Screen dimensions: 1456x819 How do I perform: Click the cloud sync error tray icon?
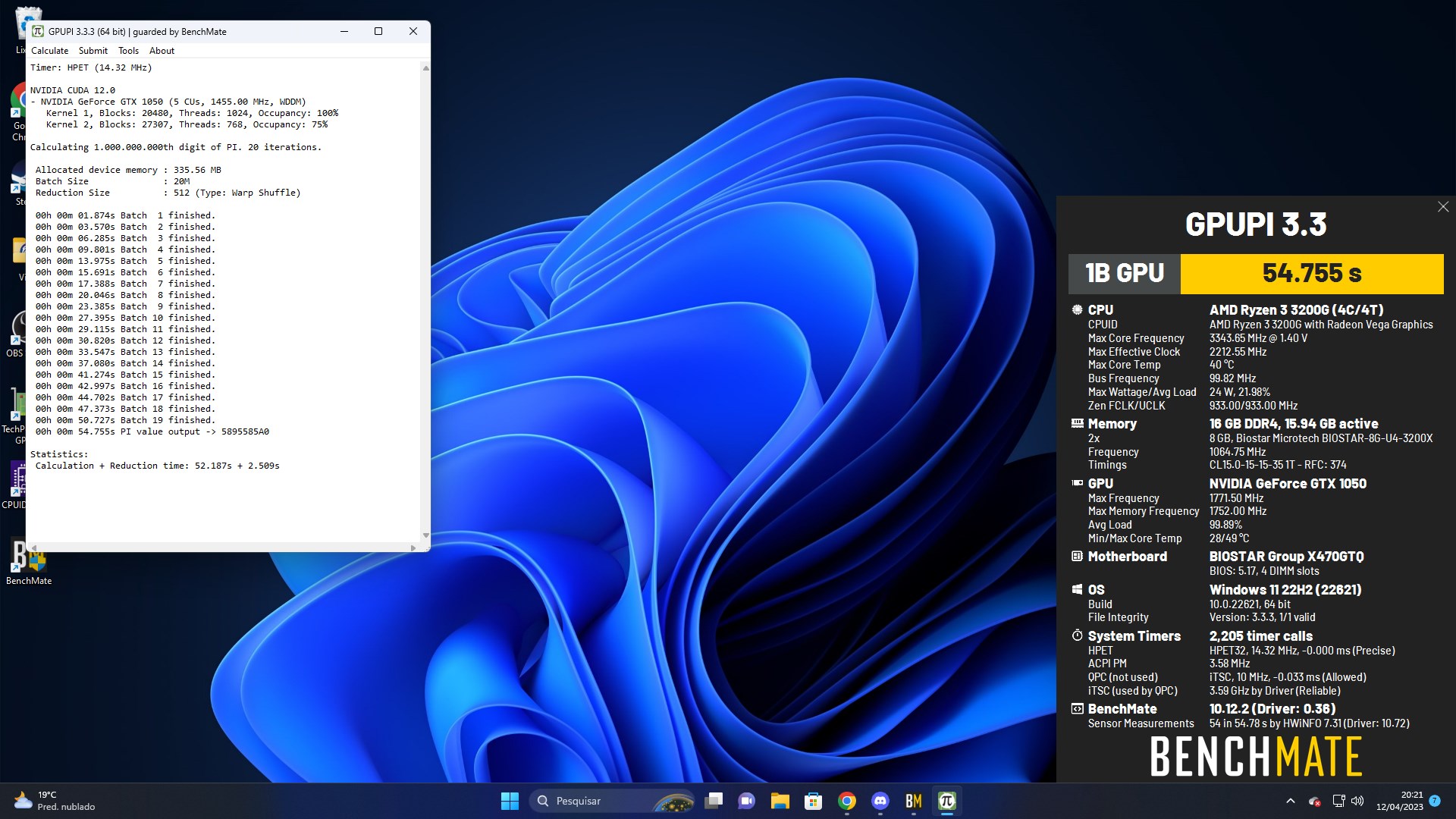coord(1314,801)
